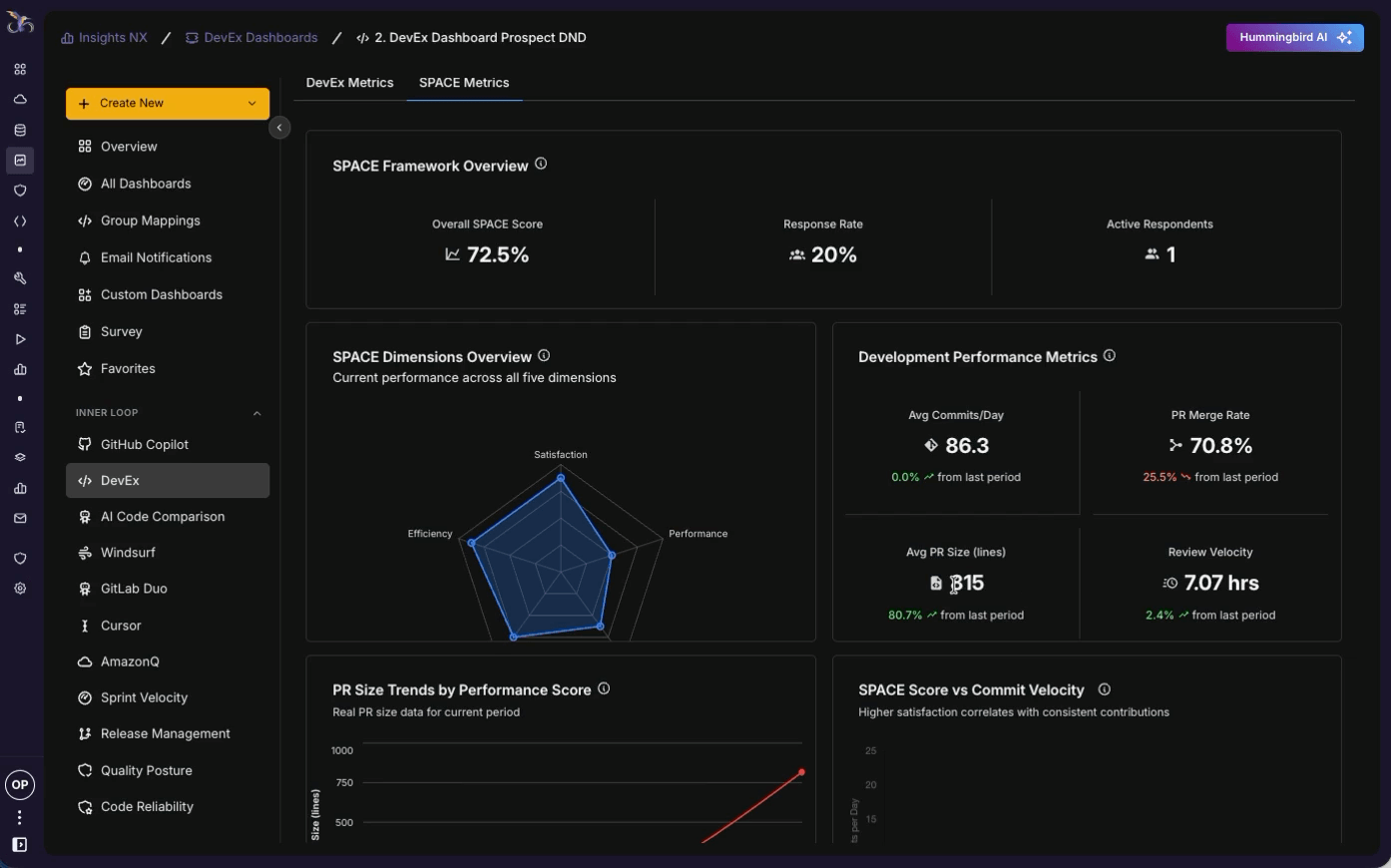The height and width of the screenshot is (868, 1391).
Task: Click the red data point on the PR Size chart
Action: pyautogui.click(x=801, y=772)
